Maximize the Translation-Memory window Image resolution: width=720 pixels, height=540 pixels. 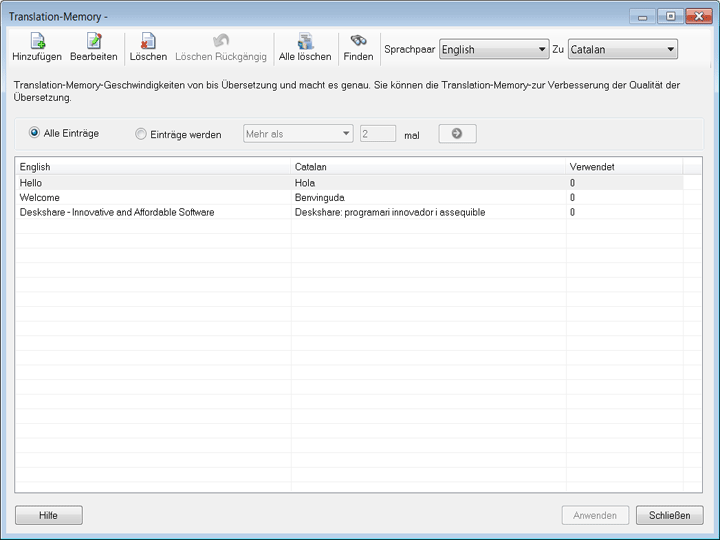pos(670,17)
